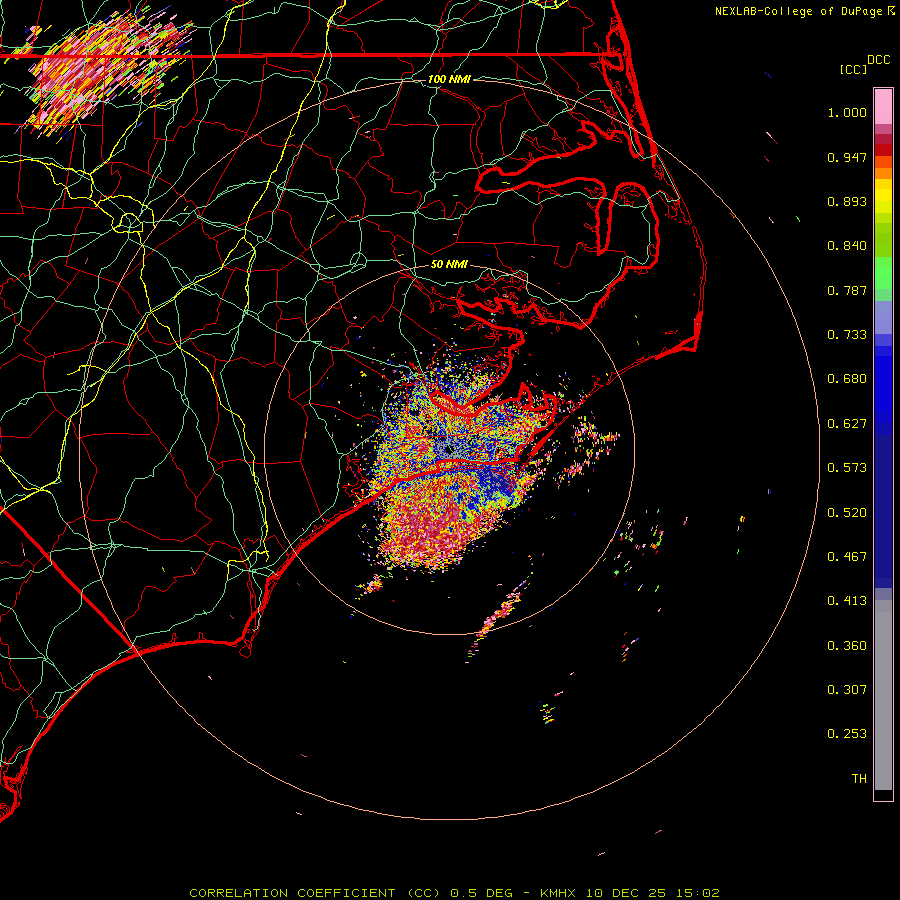900x900 pixels.
Task: Click the [CC] units label
Action: point(853,69)
